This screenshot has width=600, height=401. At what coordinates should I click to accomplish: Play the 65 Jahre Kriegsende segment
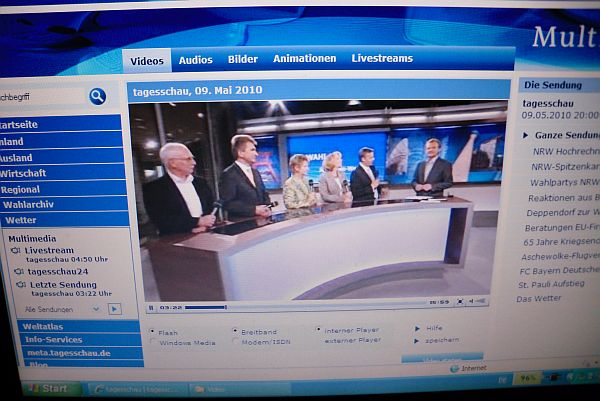click(561, 242)
